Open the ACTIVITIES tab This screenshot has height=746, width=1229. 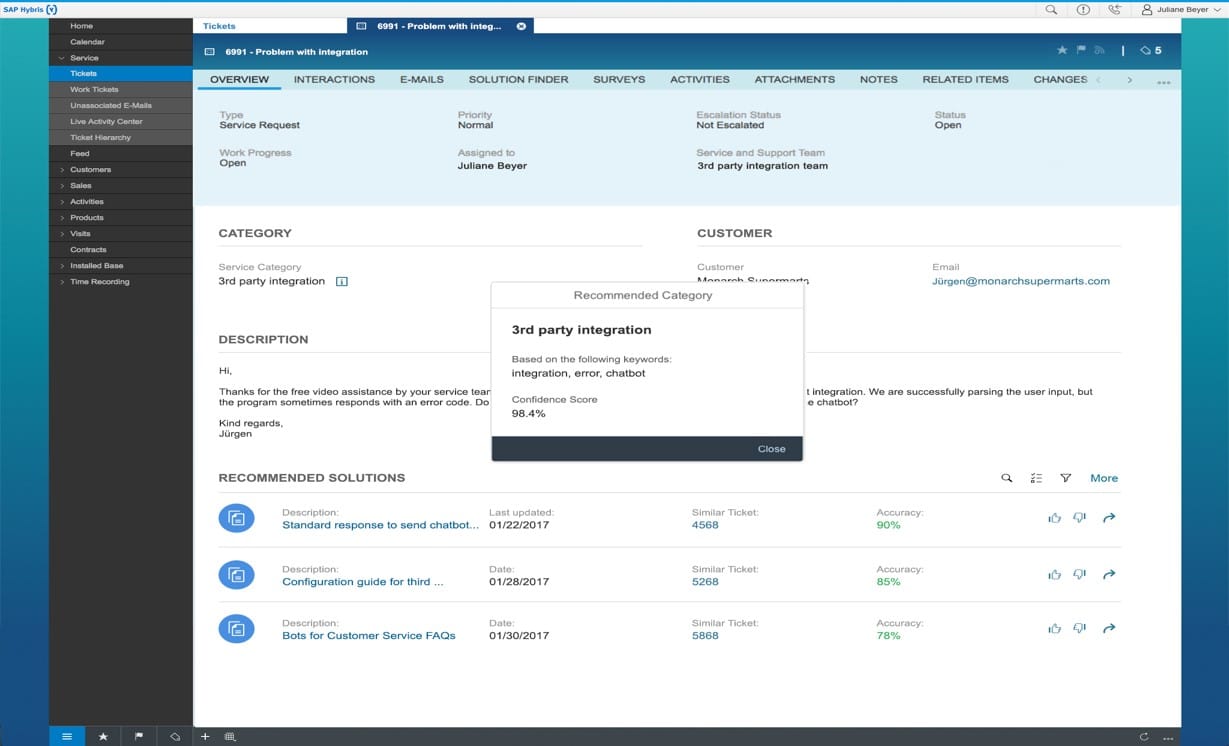[x=700, y=79]
